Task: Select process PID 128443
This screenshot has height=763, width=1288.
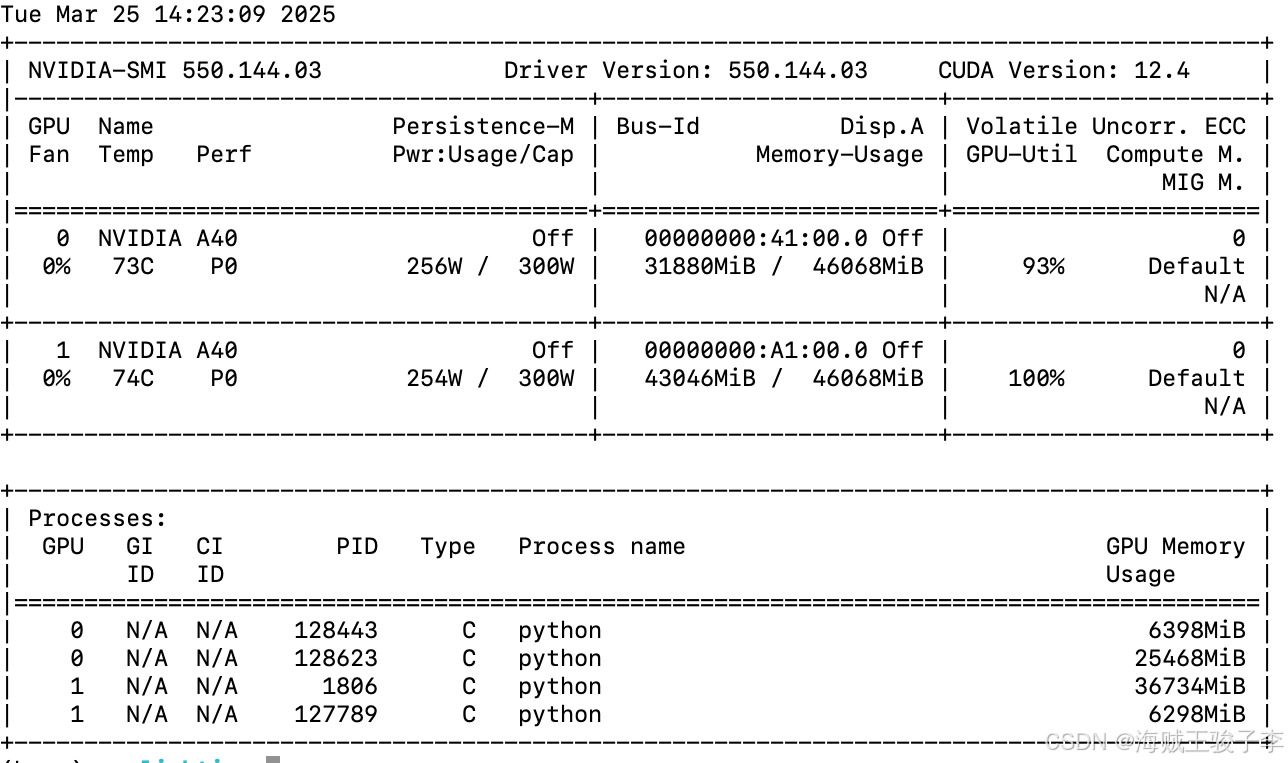Action: 336,631
